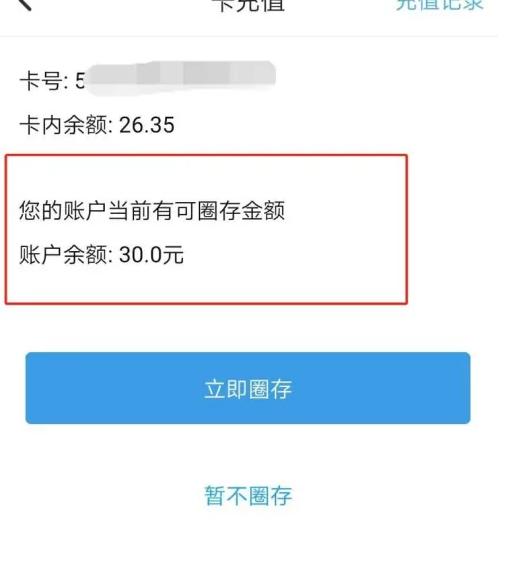
Task: Tap the 账户余额 label
Action: point(61,254)
